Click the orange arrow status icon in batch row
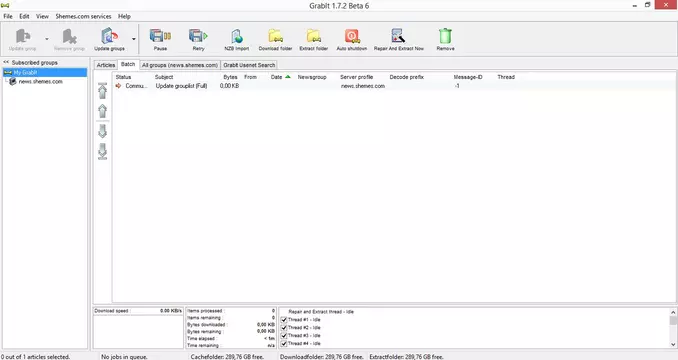Viewport: 678px width, 360px height. point(118,86)
